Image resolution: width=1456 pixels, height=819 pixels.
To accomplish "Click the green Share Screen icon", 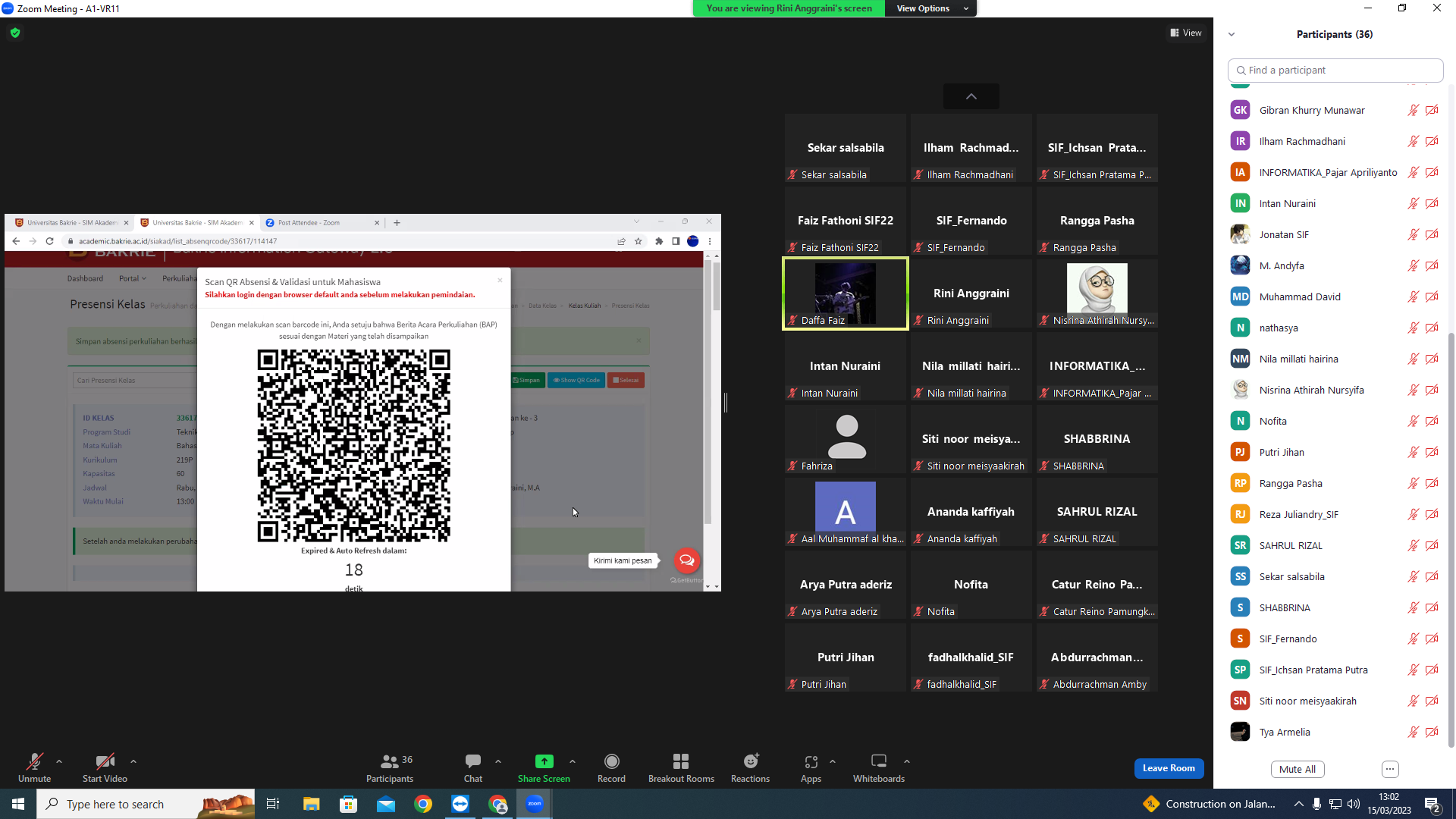I will (x=544, y=761).
